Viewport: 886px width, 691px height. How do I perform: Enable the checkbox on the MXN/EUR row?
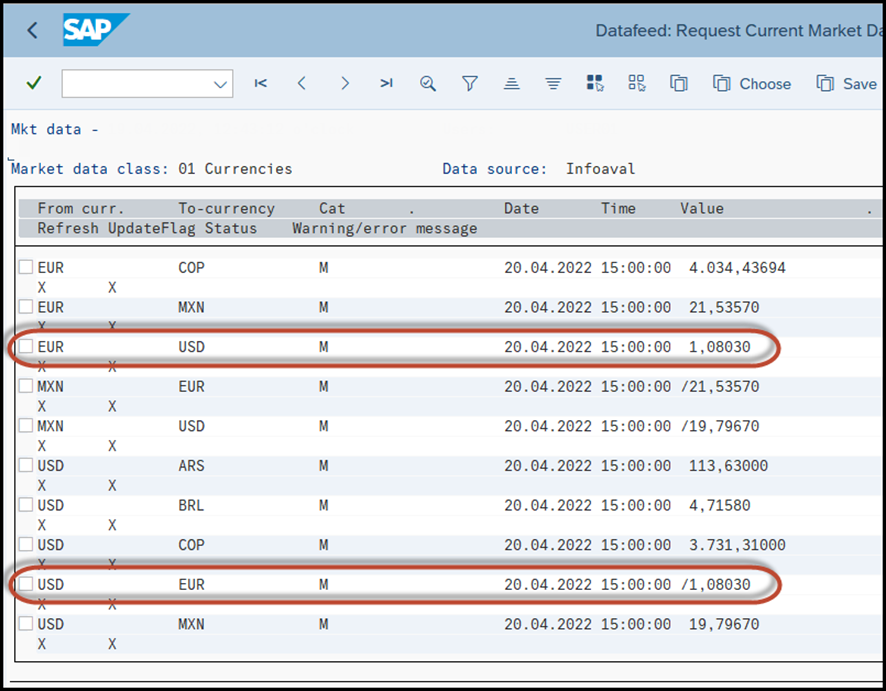click(25, 383)
